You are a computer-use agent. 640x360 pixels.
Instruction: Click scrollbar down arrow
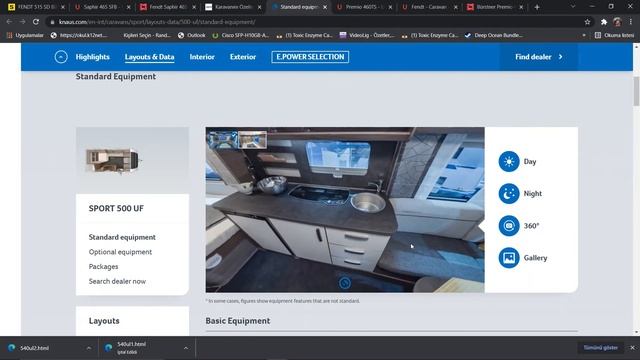coord(636,333)
